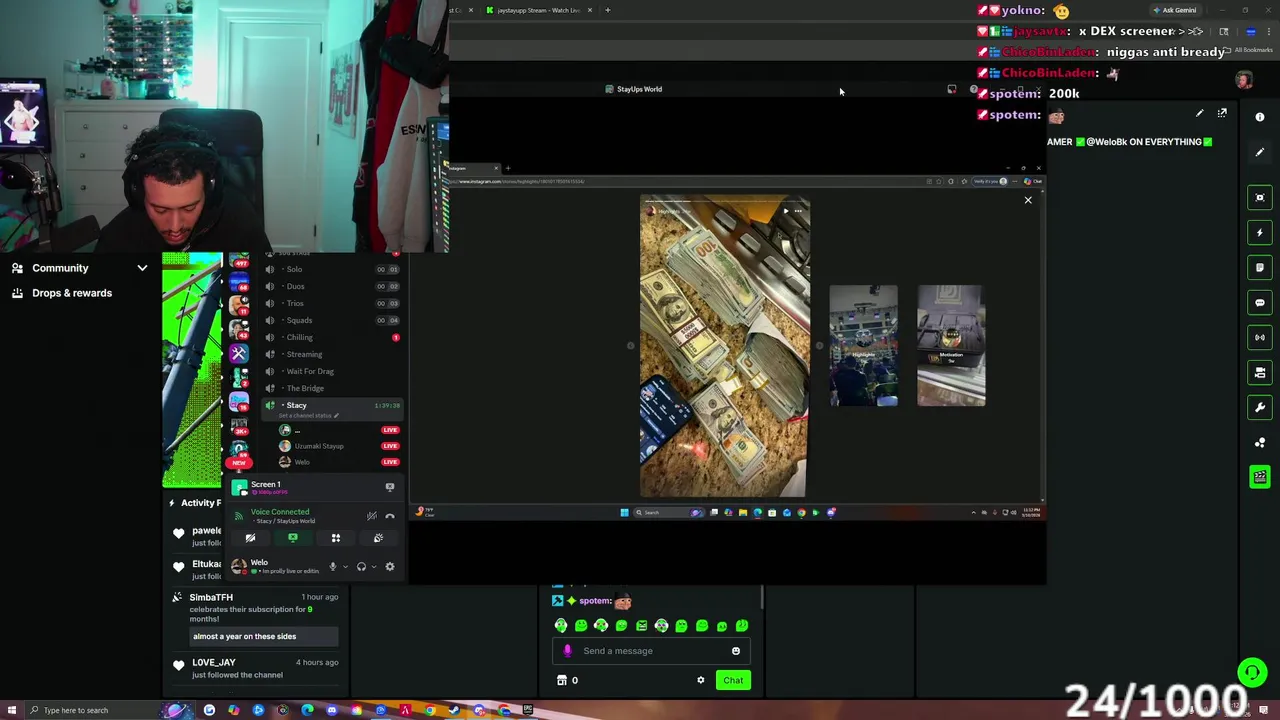Open the chat bubble icon in right sidebar
This screenshot has width=1280, height=720.
[x=1260, y=302]
